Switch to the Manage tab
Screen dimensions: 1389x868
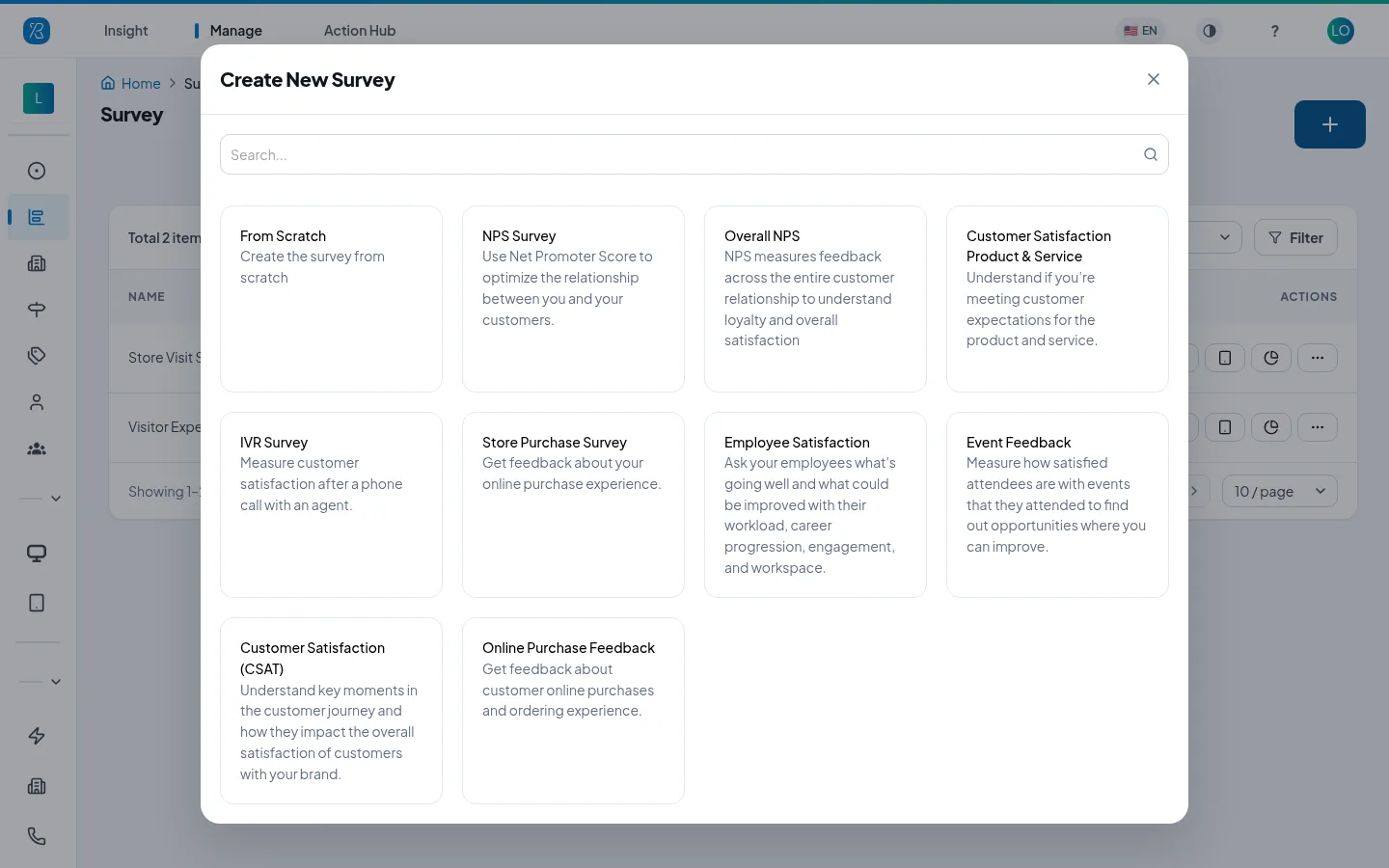(x=235, y=31)
